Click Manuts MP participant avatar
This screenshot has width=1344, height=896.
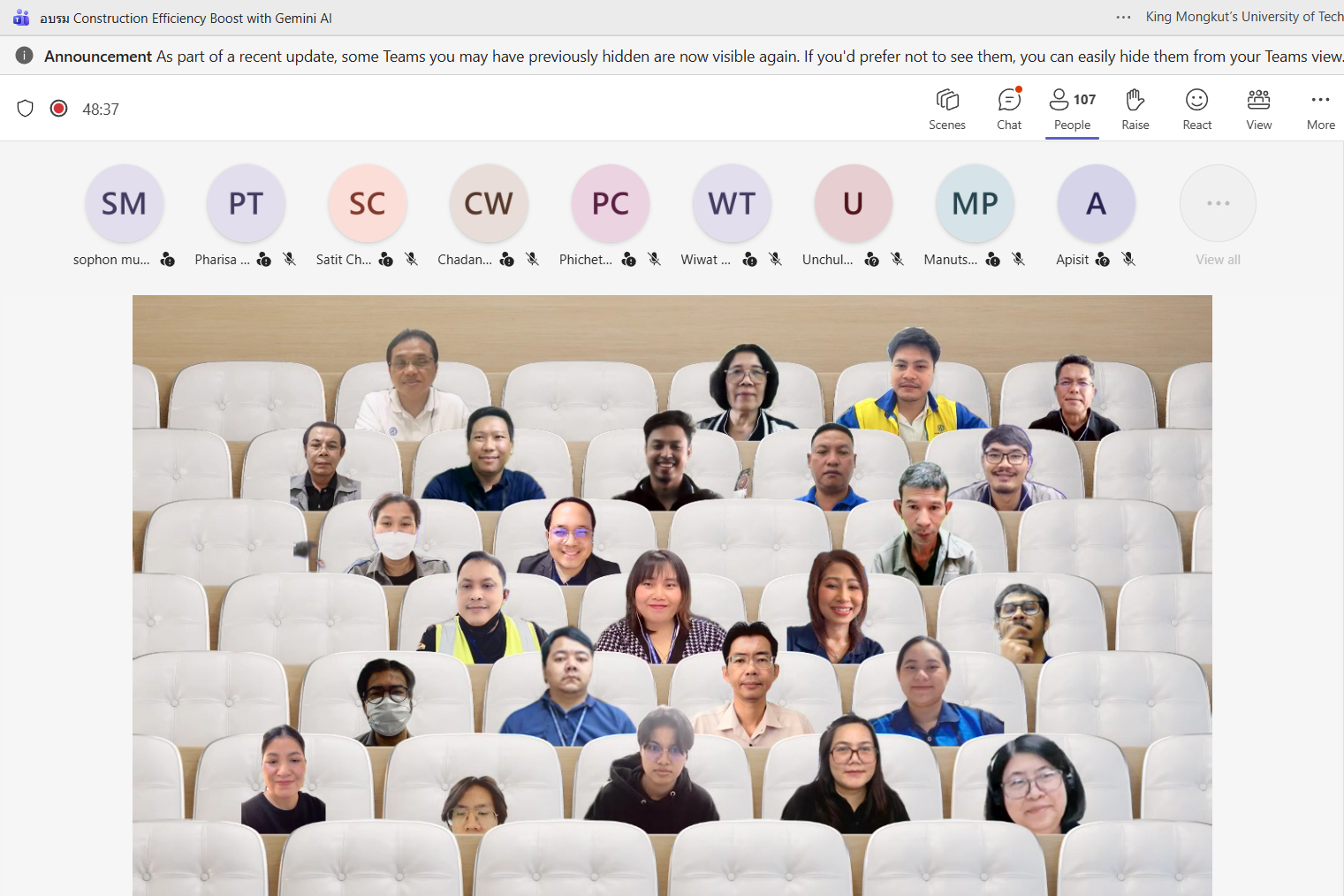point(975,203)
